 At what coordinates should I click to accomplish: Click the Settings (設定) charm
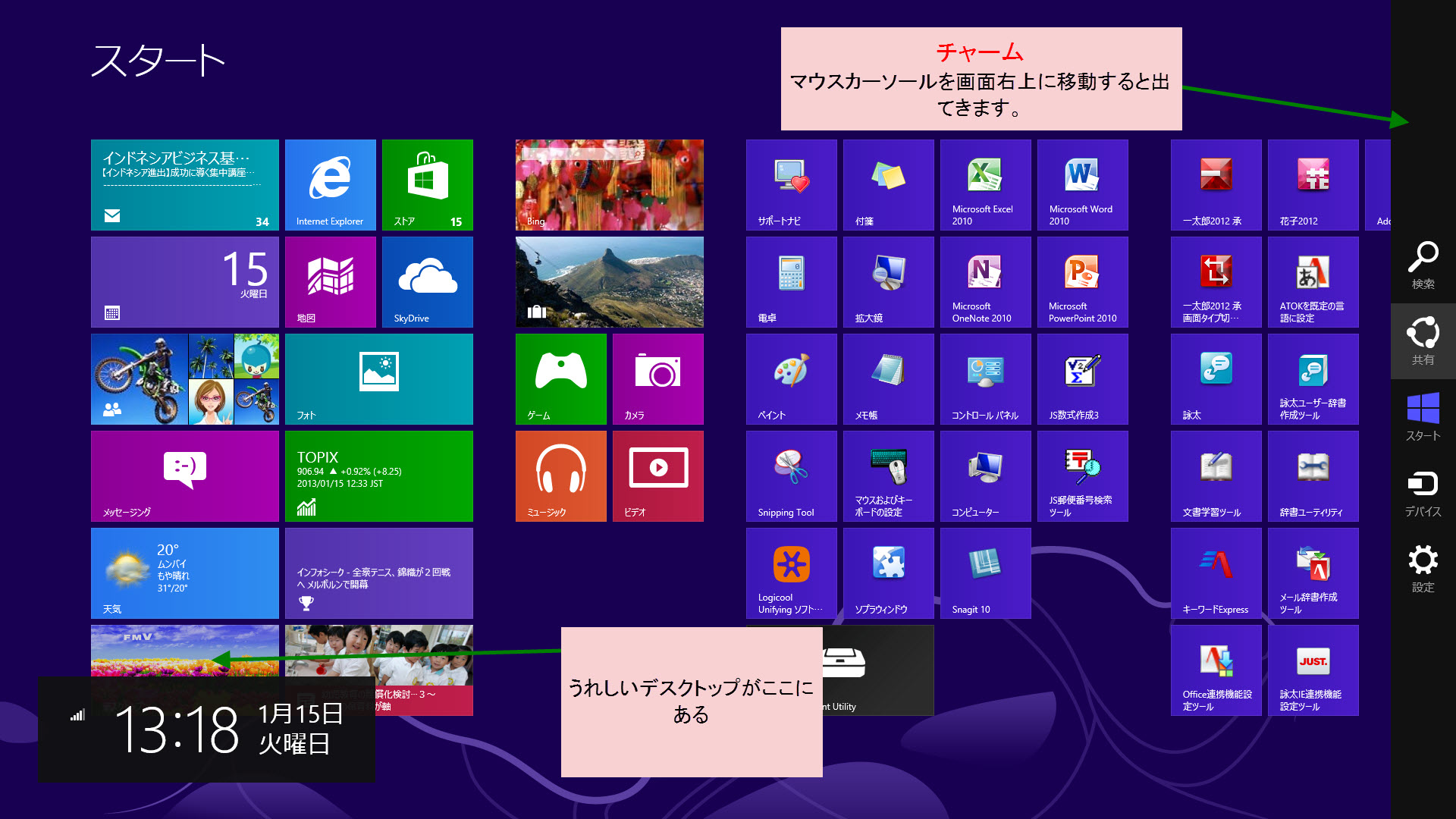1423,569
